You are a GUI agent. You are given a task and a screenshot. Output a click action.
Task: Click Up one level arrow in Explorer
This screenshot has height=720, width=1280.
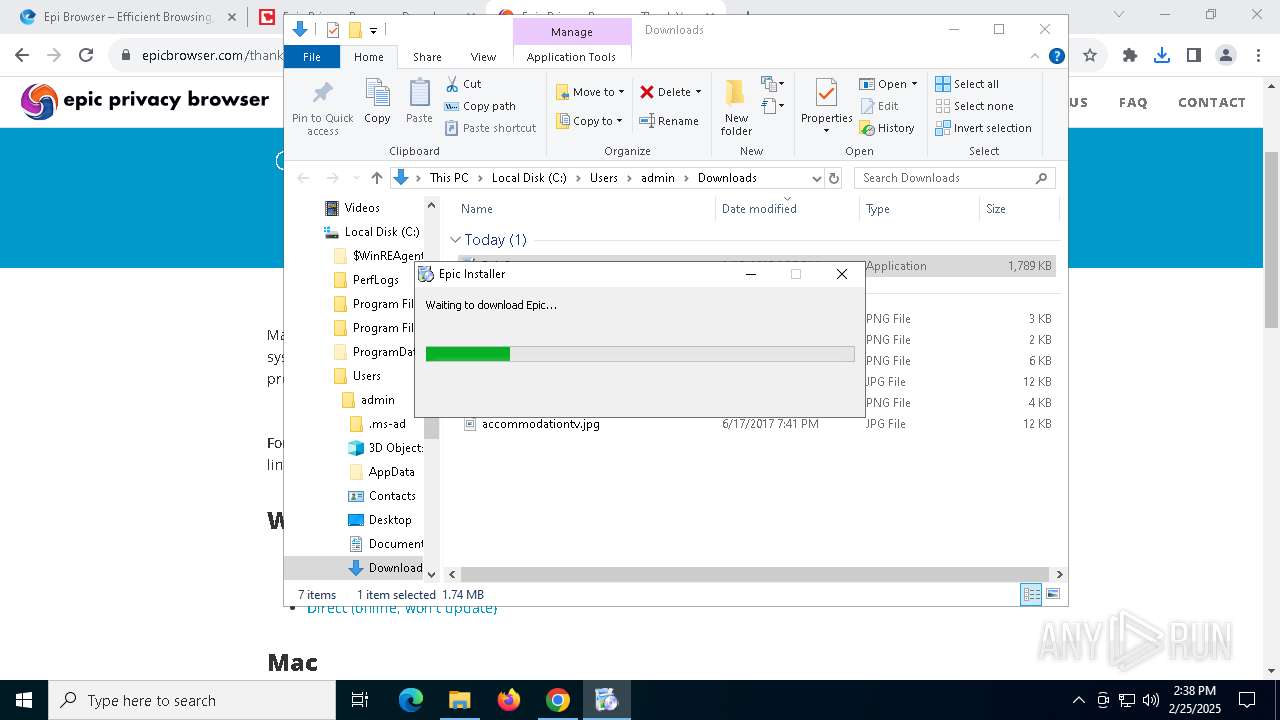376,178
